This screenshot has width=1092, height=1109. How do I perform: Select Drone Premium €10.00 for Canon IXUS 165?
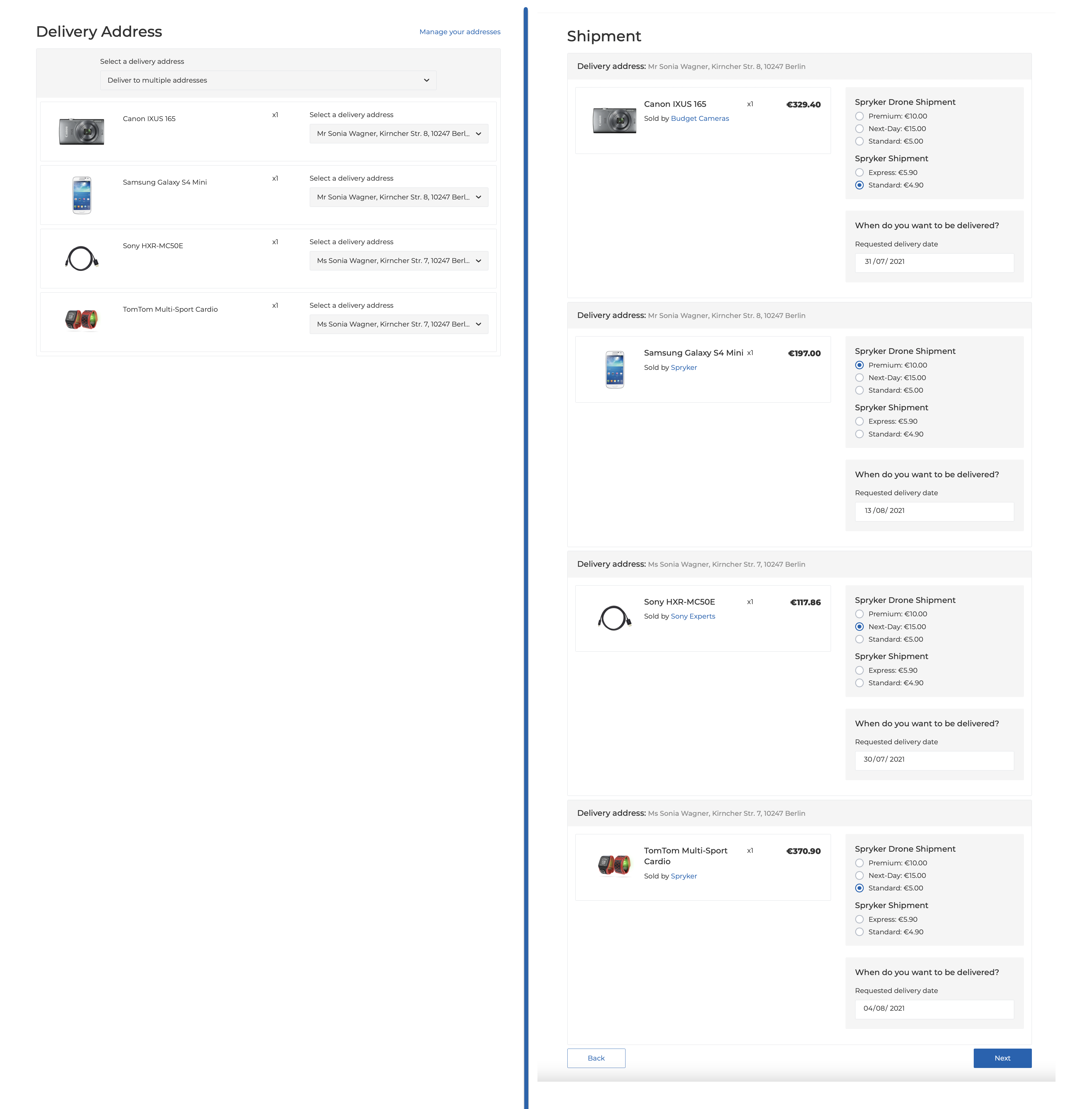[859, 117]
